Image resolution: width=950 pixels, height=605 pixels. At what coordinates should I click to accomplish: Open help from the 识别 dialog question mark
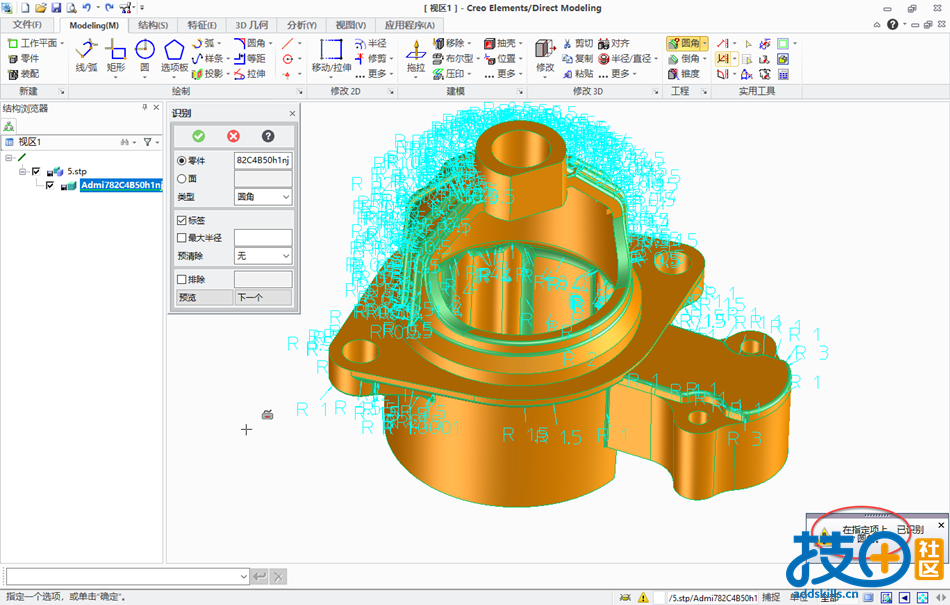pos(268,136)
